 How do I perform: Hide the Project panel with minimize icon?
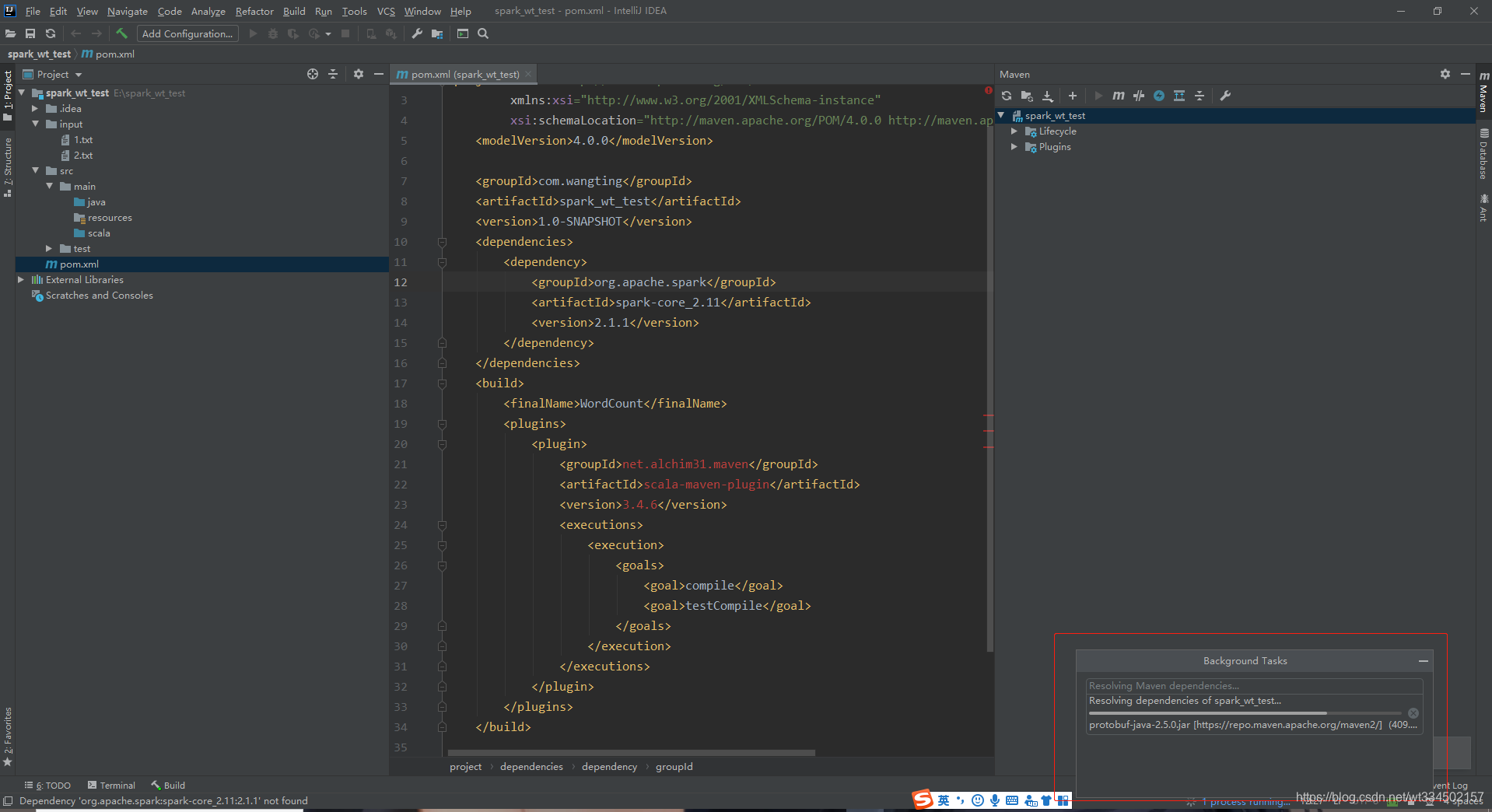tap(379, 74)
